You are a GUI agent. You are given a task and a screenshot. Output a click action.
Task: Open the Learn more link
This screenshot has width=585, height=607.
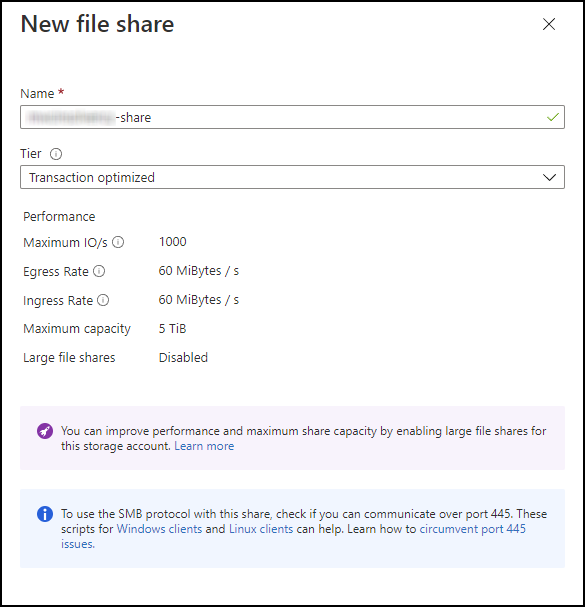point(204,446)
